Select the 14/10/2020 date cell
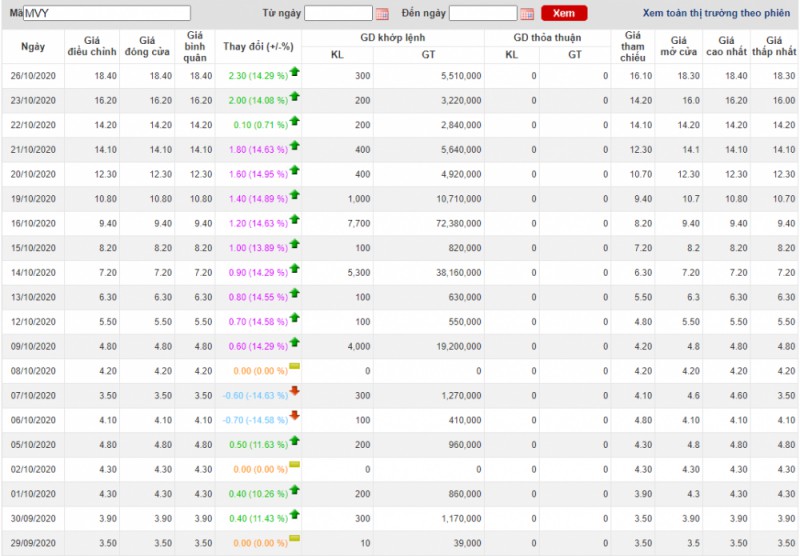Image resolution: width=800 pixels, height=556 pixels. point(32,273)
